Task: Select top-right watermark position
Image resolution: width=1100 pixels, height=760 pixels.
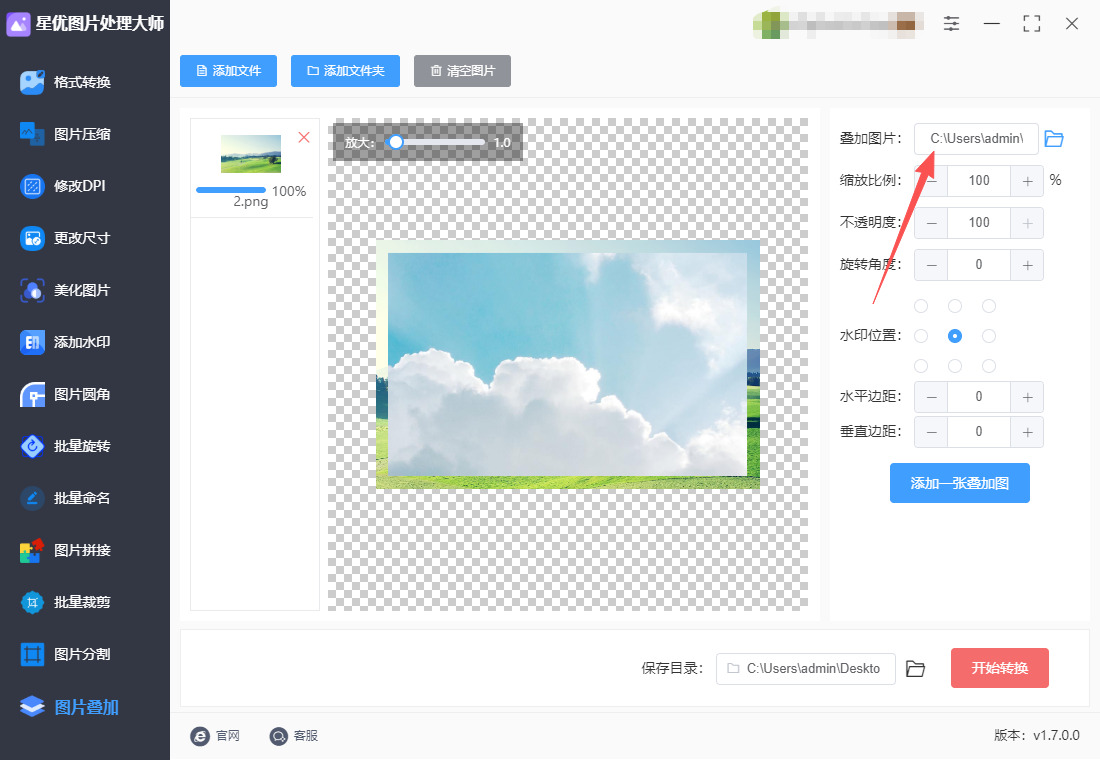Action: tap(989, 306)
